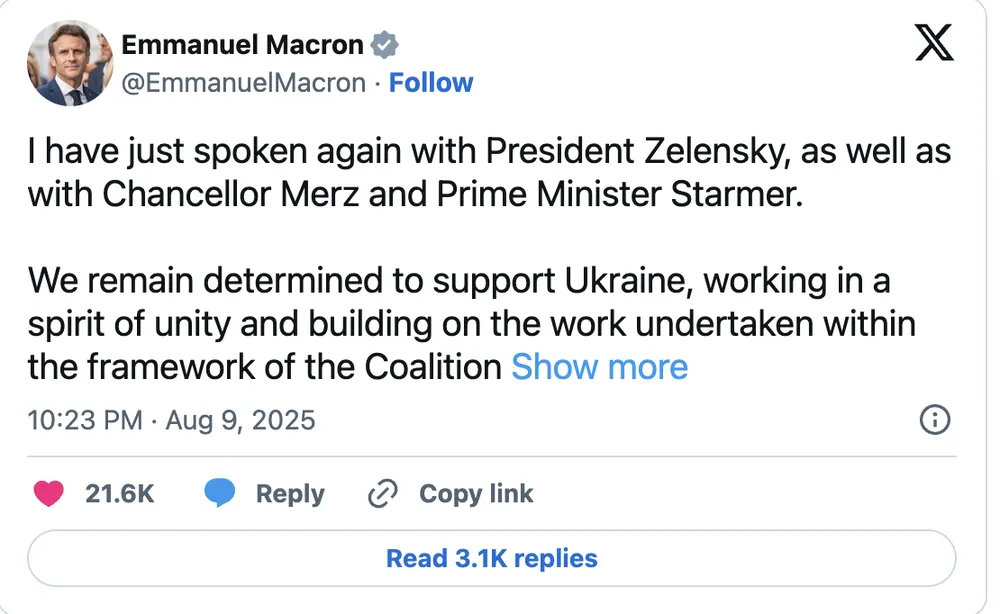
Task: Select the heart icon to like the post
Action: [x=49, y=493]
